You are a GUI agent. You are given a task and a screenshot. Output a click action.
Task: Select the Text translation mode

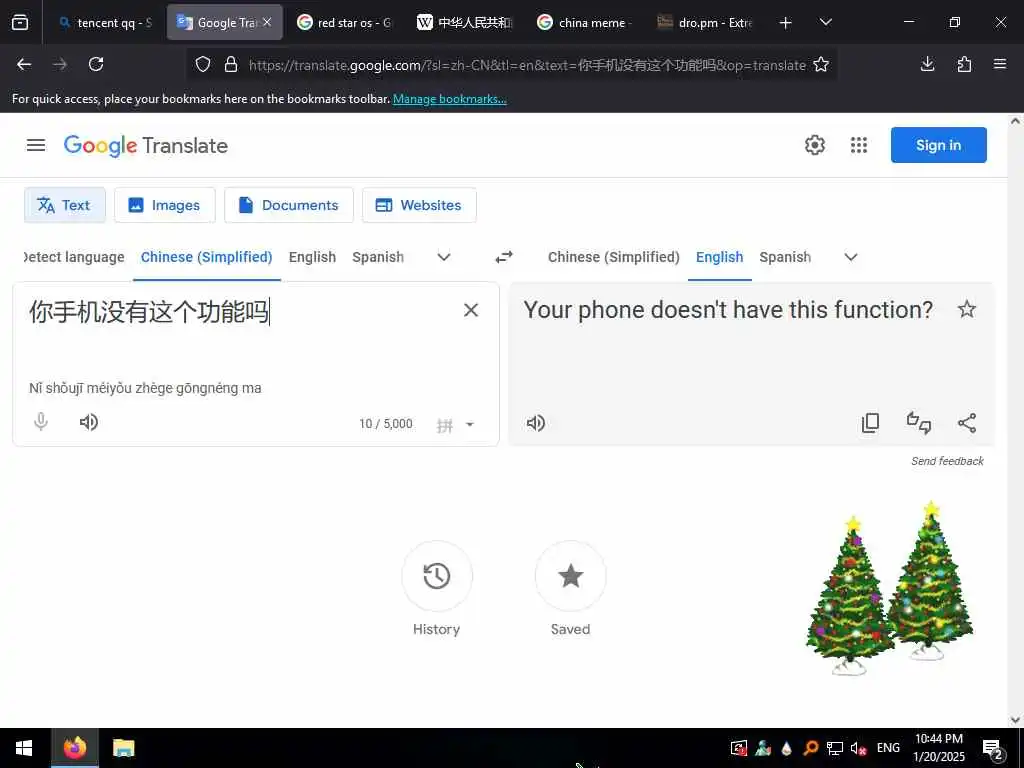(x=65, y=205)
